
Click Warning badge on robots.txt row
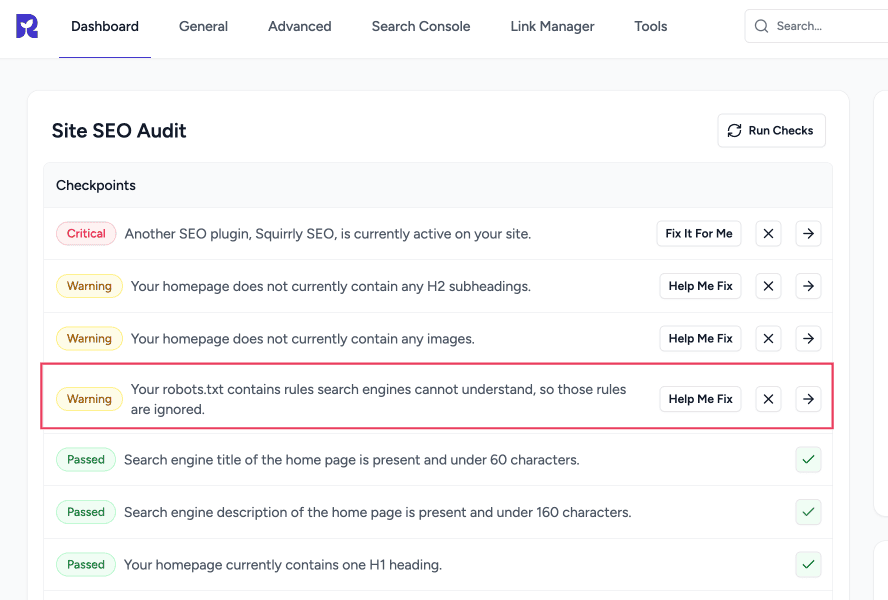click(89, 399)
